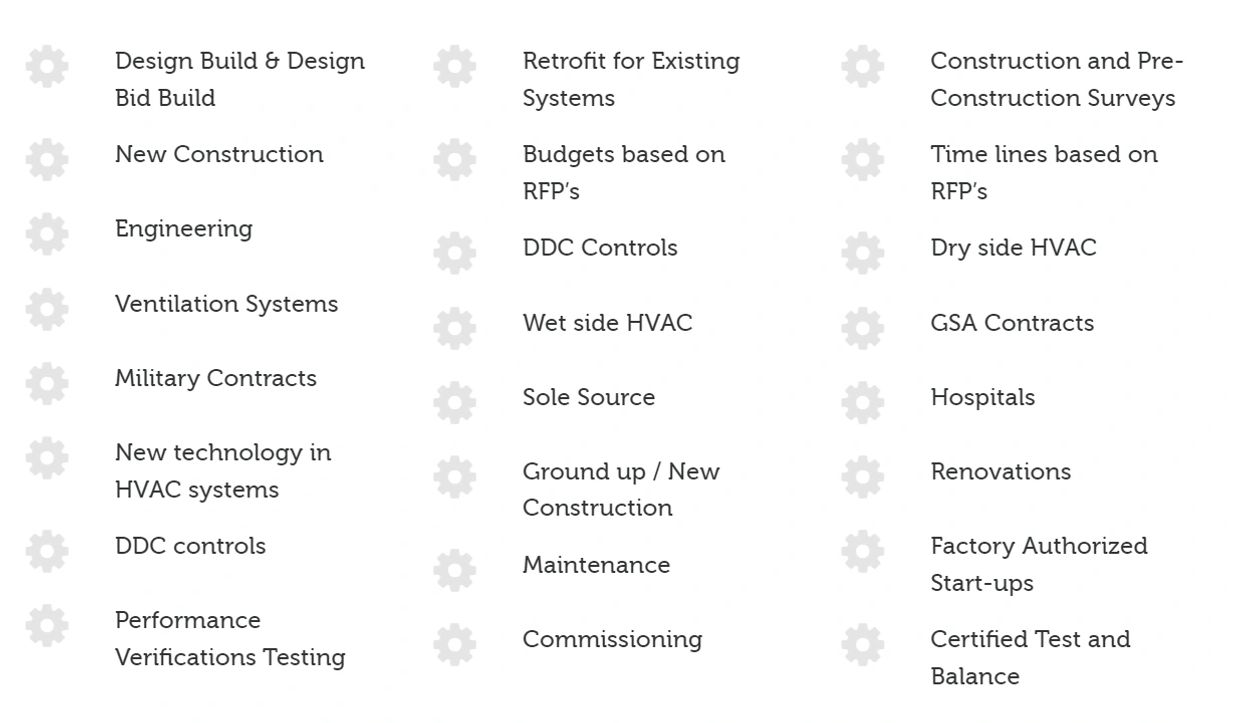This screenshot has height=723, width=1240.
Task: Click the gear icon beside Sole Source
Action: pyautogui.click(x=455, y=402)
